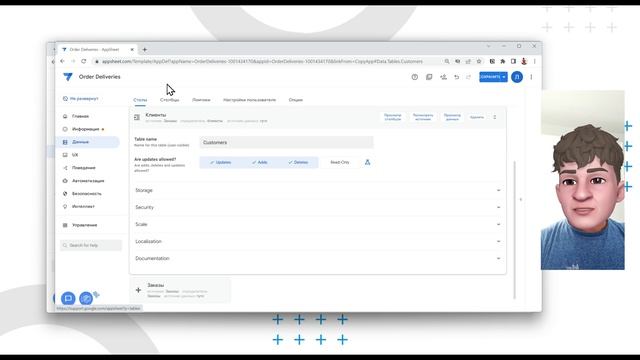Viewport: 640px width, 360px height.
Task: Click the blue Save button
Action: pos(493,77)
